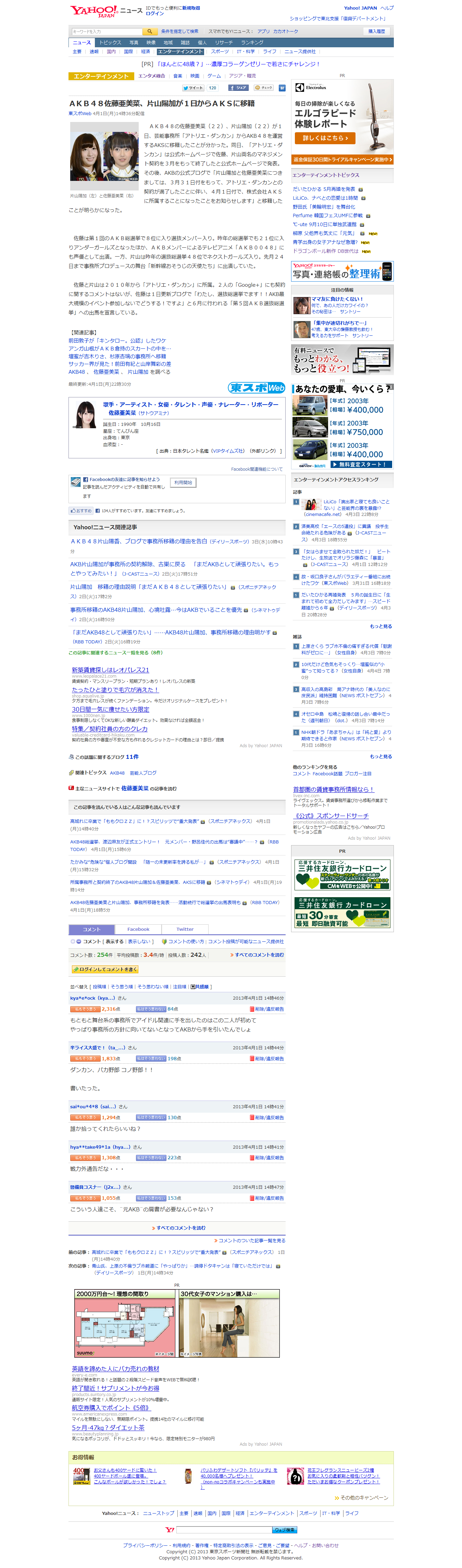Viewport: 462px width, 1568px height.
Task: Click the 詳しくはこちら Electrolux ad button
Action: [x=325, y=138]
